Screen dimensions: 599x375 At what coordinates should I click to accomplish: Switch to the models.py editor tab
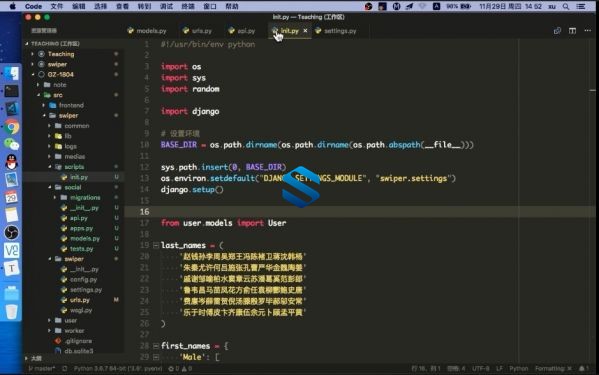[x=147, y=31]
